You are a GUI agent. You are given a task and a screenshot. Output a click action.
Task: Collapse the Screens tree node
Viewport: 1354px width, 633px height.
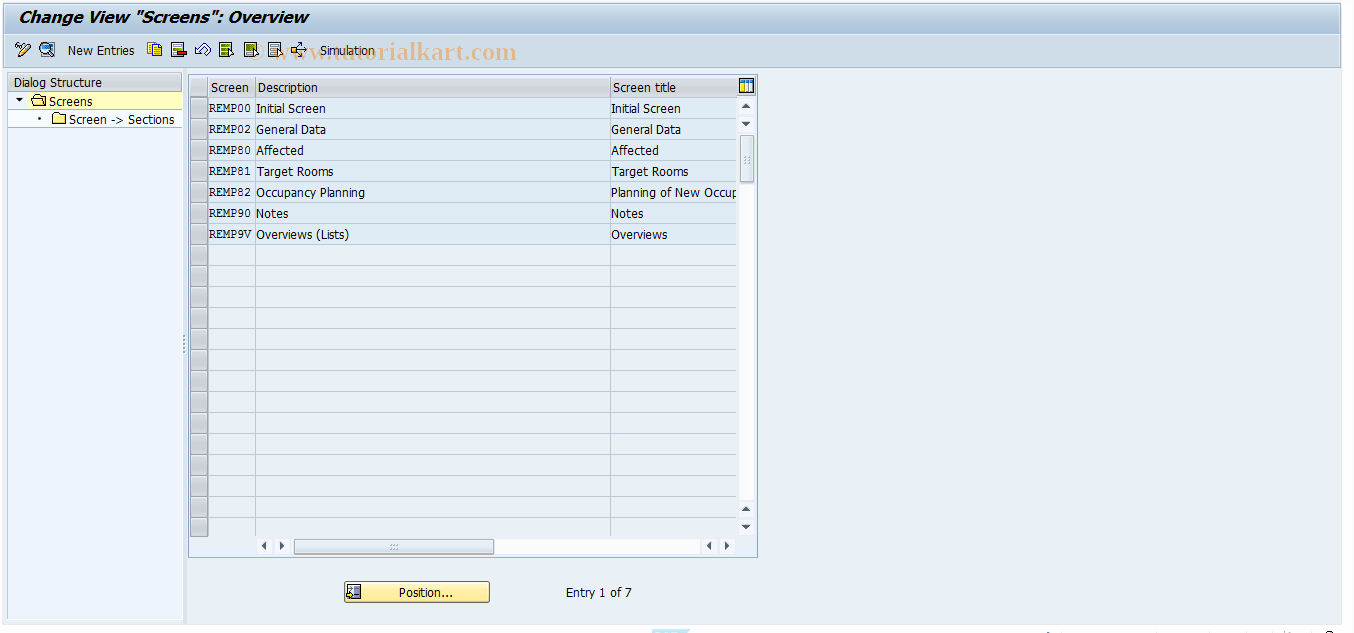[19, 100]
